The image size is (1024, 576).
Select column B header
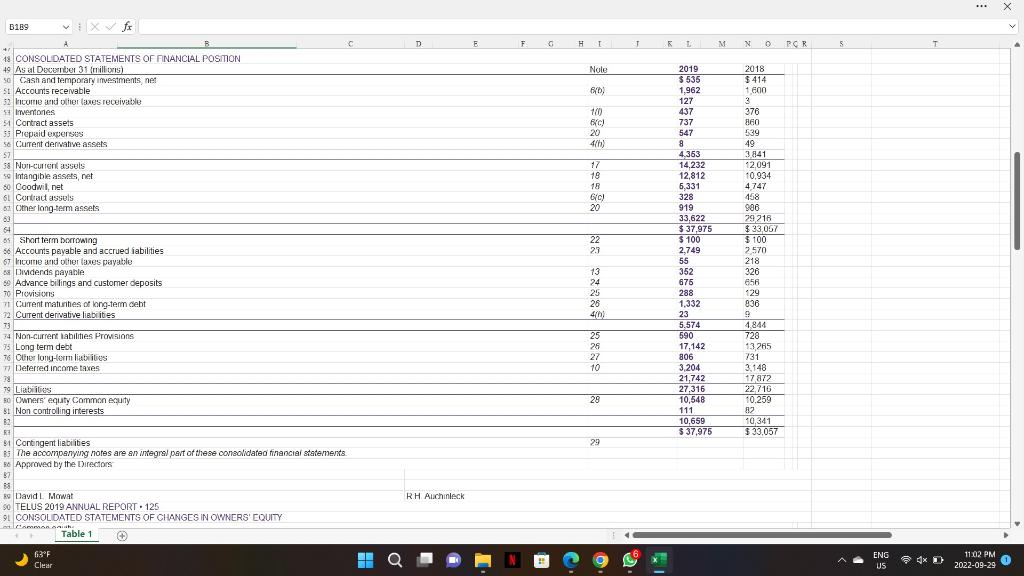tap(206, 44)
